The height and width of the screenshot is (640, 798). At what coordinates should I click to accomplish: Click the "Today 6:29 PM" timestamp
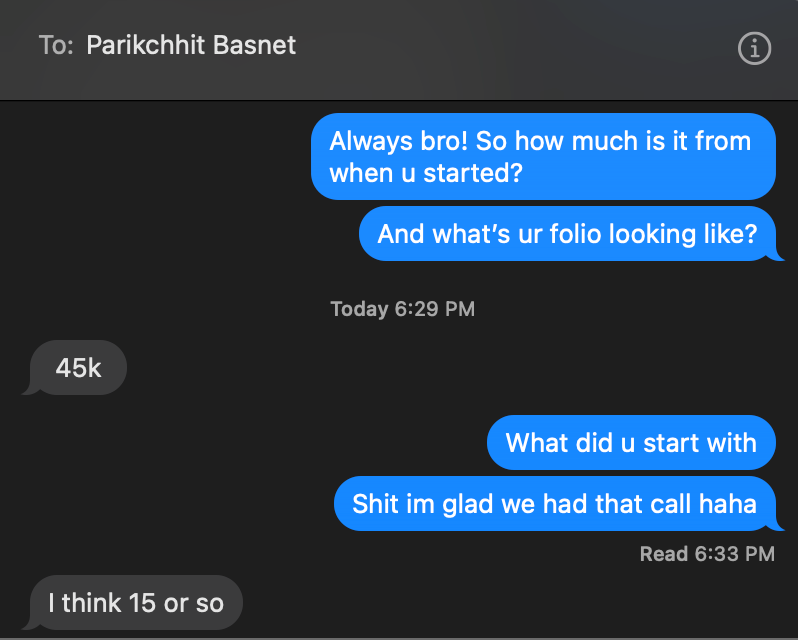click(403, 309)
